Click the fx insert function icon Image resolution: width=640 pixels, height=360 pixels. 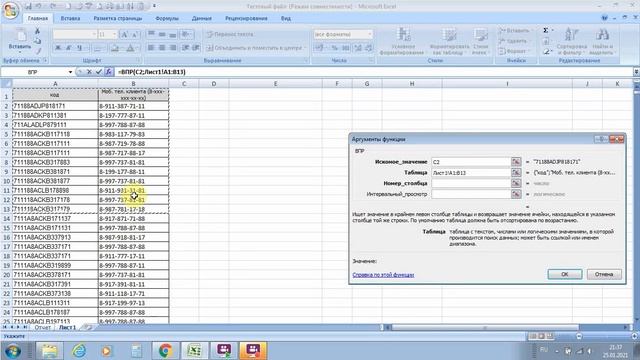click(x=108, y=72)
